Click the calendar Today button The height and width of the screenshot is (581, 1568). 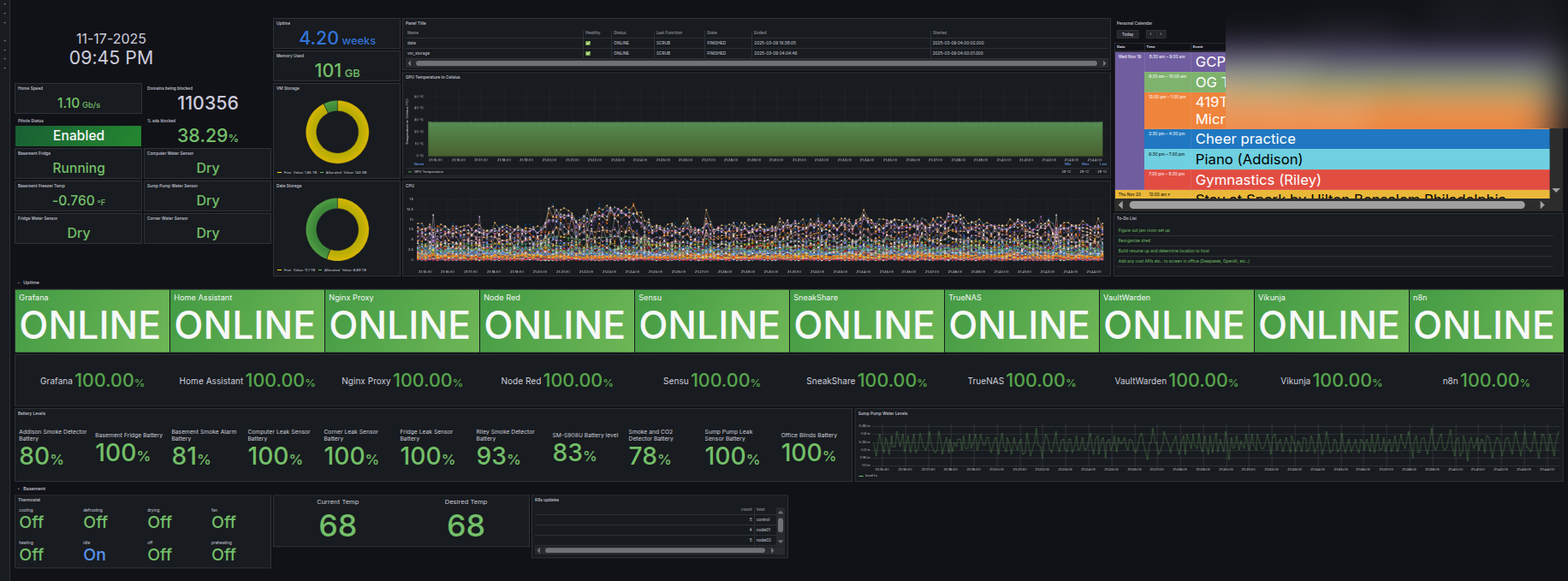[x=1128, y=34]
